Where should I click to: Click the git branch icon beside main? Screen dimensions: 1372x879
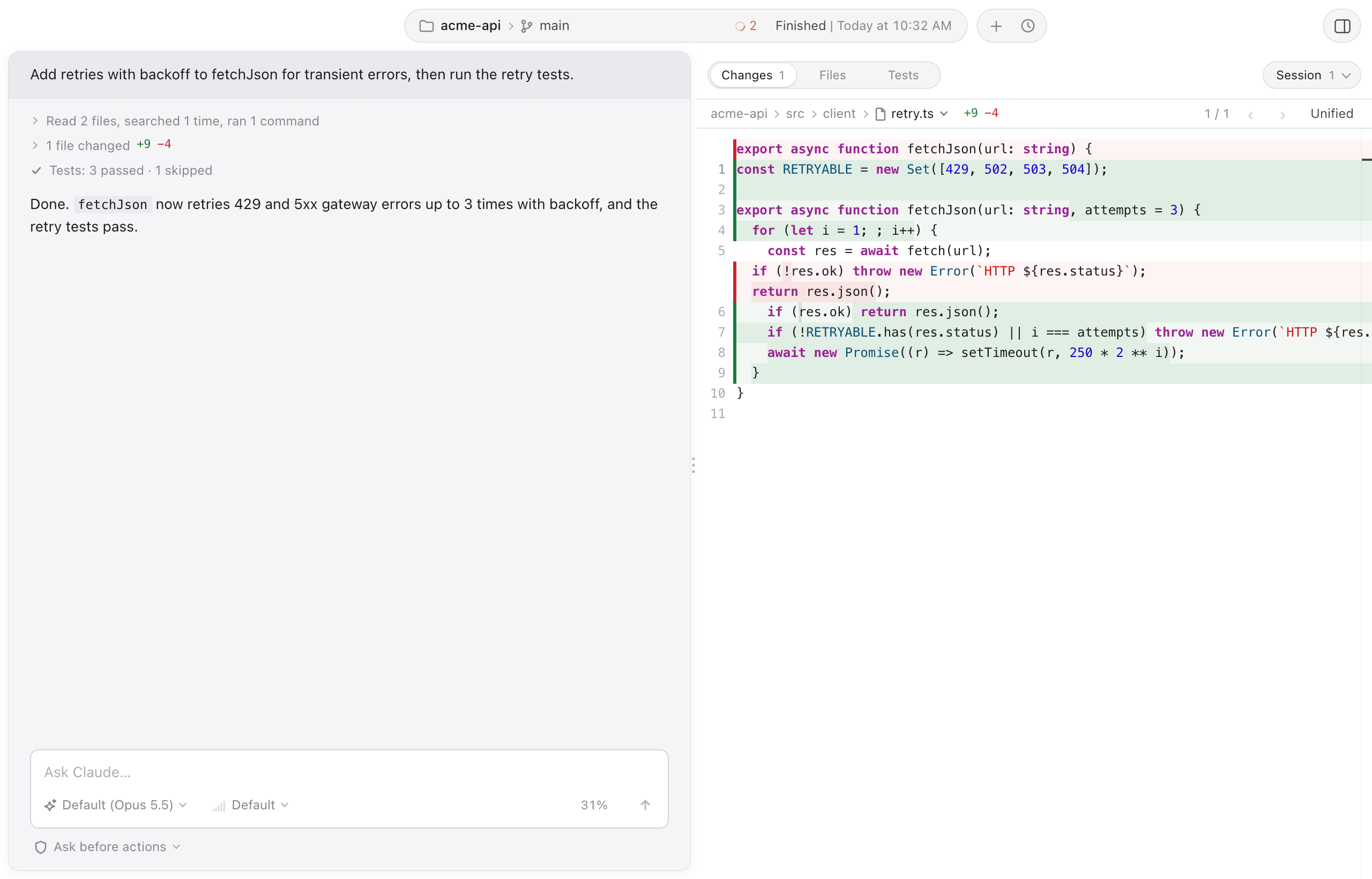[527, 26]
